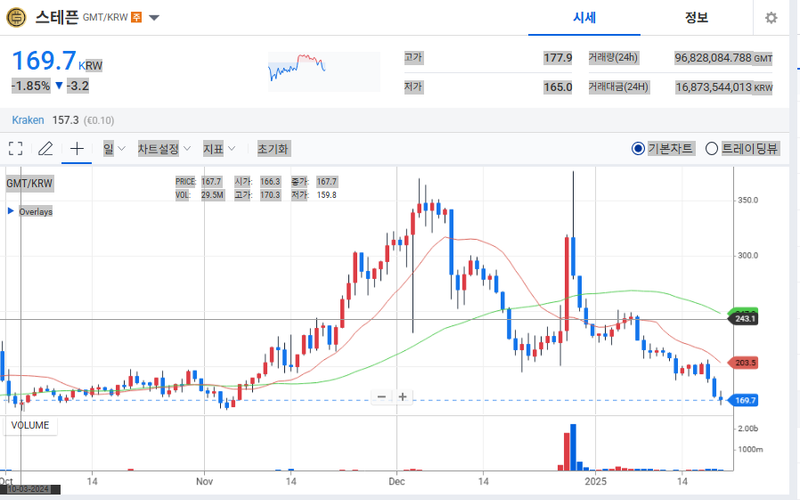This screenshot has width=800, height=500.
Task: Select the 트레이딩뷰 radio button
Action: (x=712, y=149)
